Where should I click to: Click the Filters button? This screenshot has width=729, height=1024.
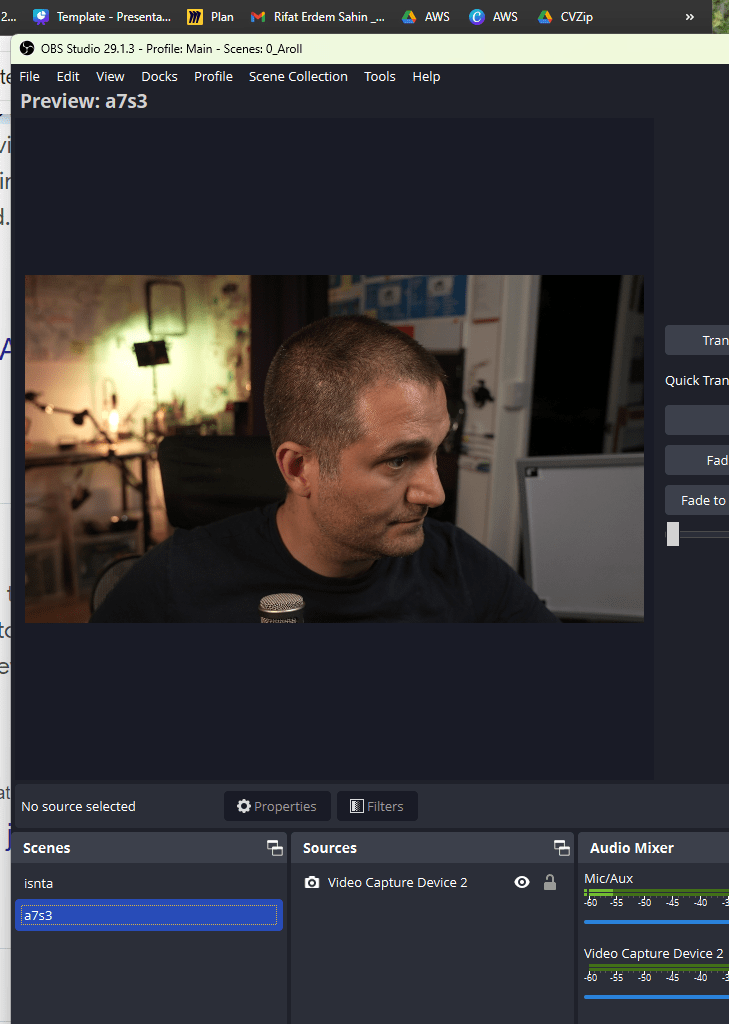tap(377, 806)
